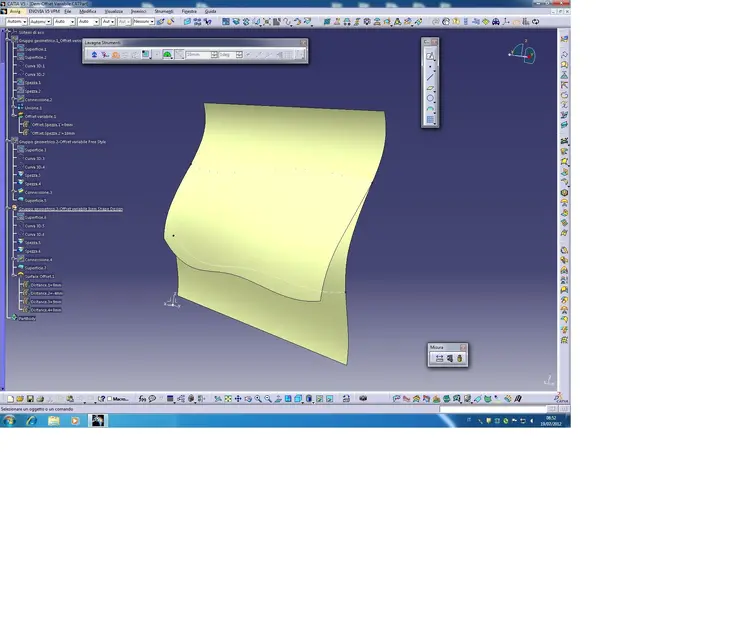Click the compass icon in the top-right viewport
This screenshot has width=732, height=640.
tap(524, 51)
